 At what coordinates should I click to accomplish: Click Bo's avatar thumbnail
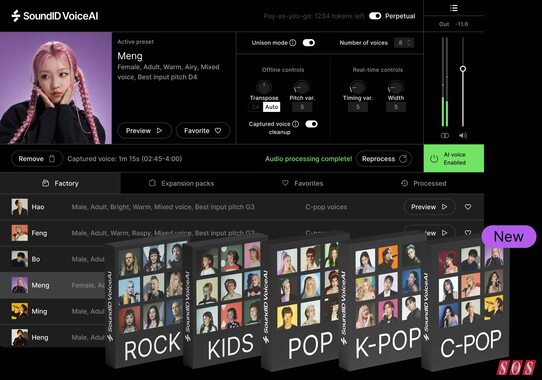pyautogui.click(x=20, y=259)
